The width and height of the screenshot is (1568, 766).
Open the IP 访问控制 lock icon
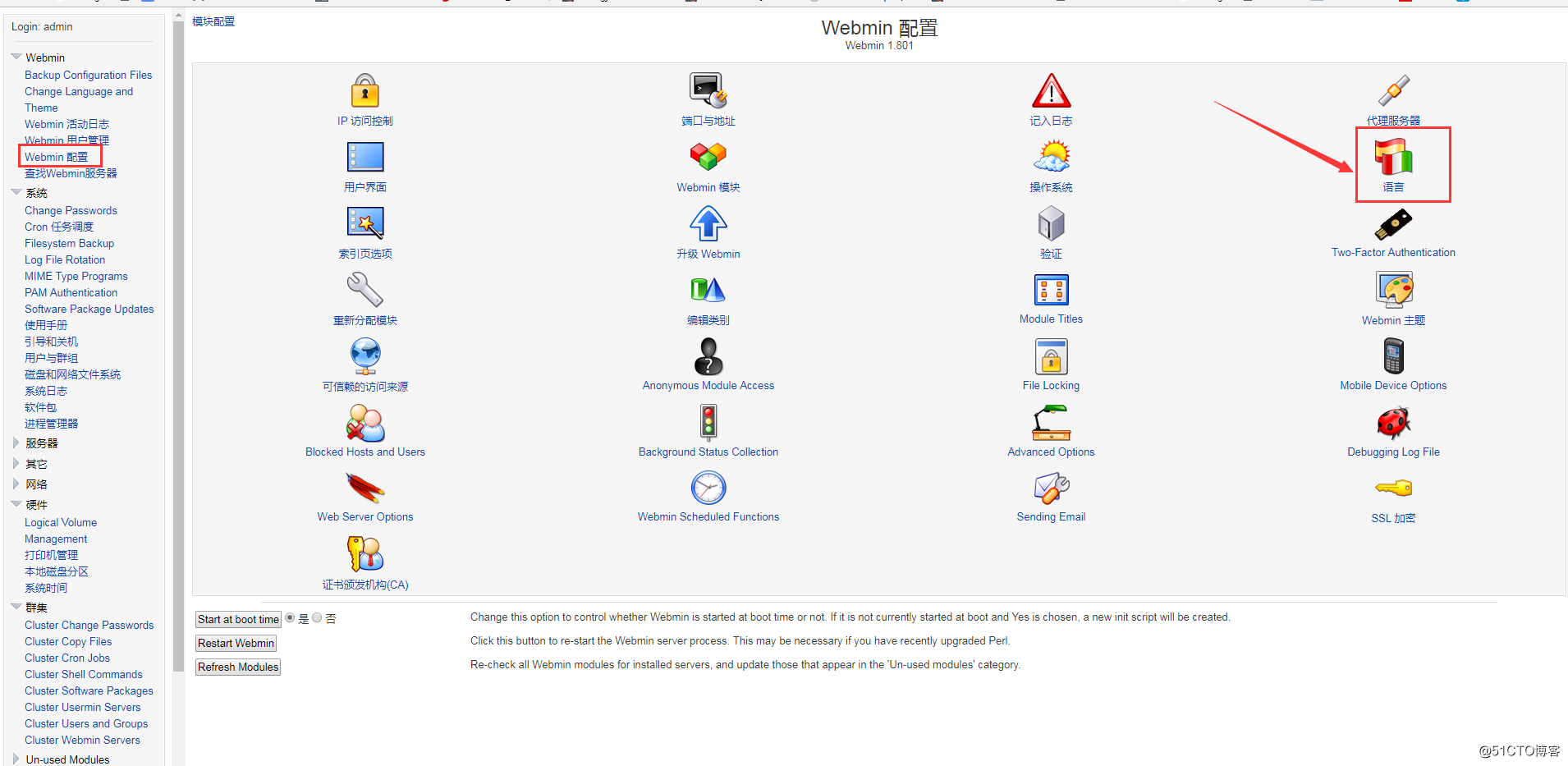click(365, 90)
